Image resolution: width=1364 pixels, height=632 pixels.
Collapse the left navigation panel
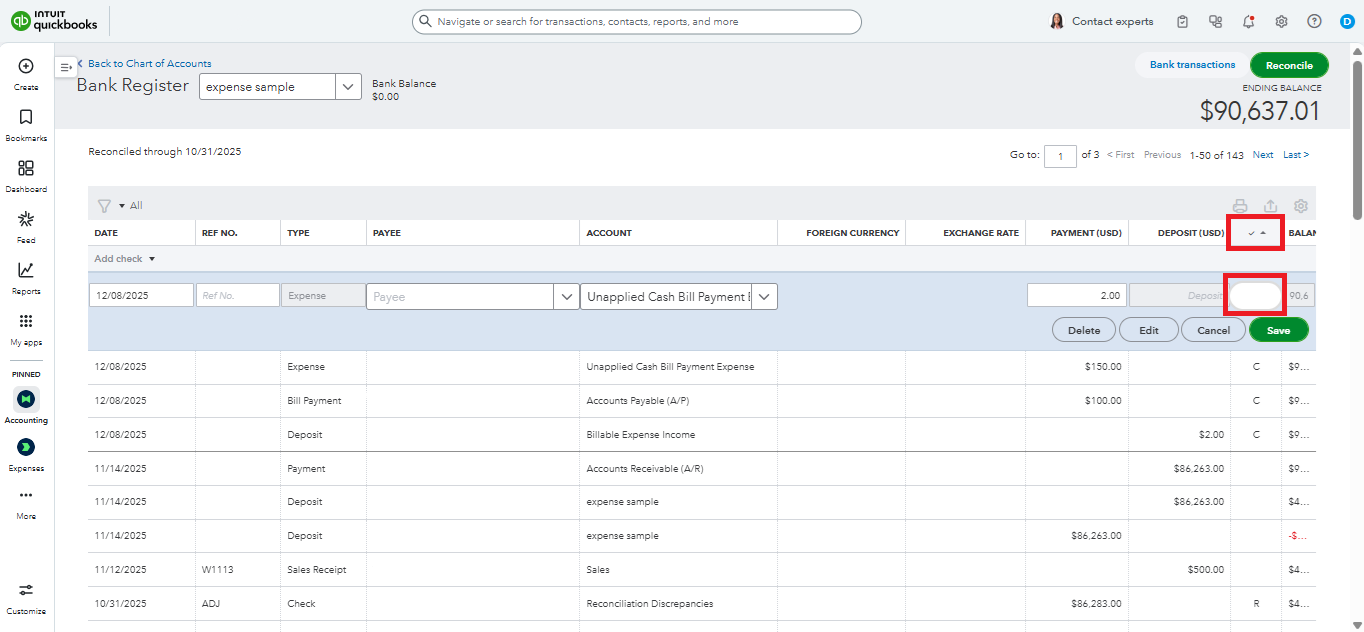(x=66, y=67)
